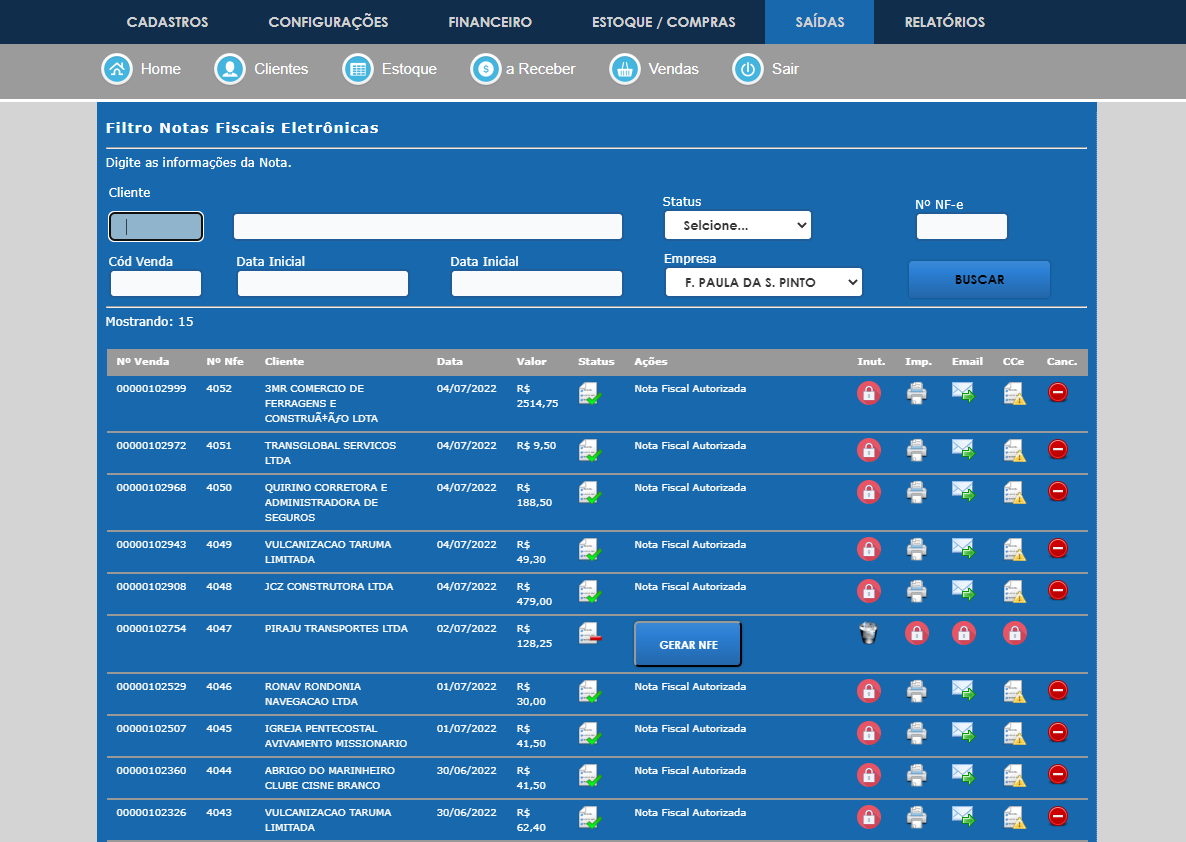Click Inut. lock icon for NFe 4048
Image resolution: width=1186 pixels, height=842 pixels.
coord(869,591)
